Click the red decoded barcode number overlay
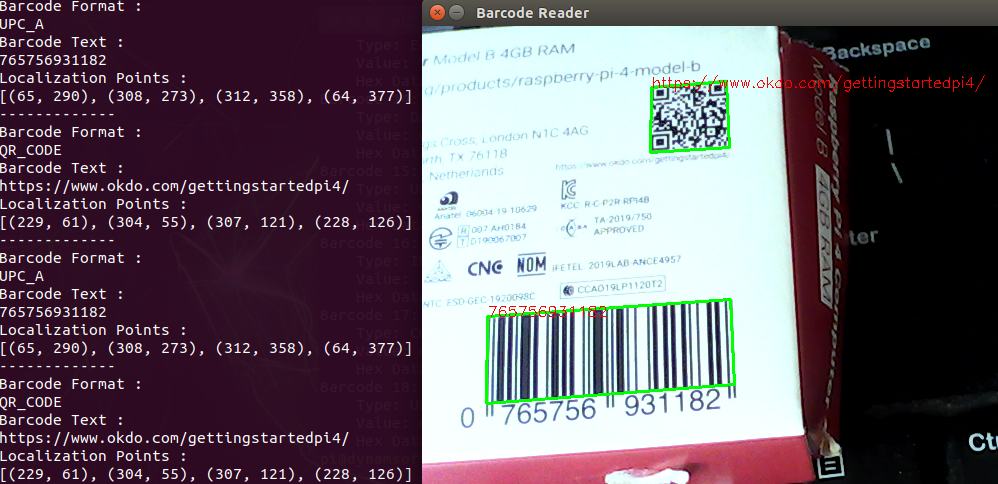Screen dimensions: 998x484 [547, 312]
